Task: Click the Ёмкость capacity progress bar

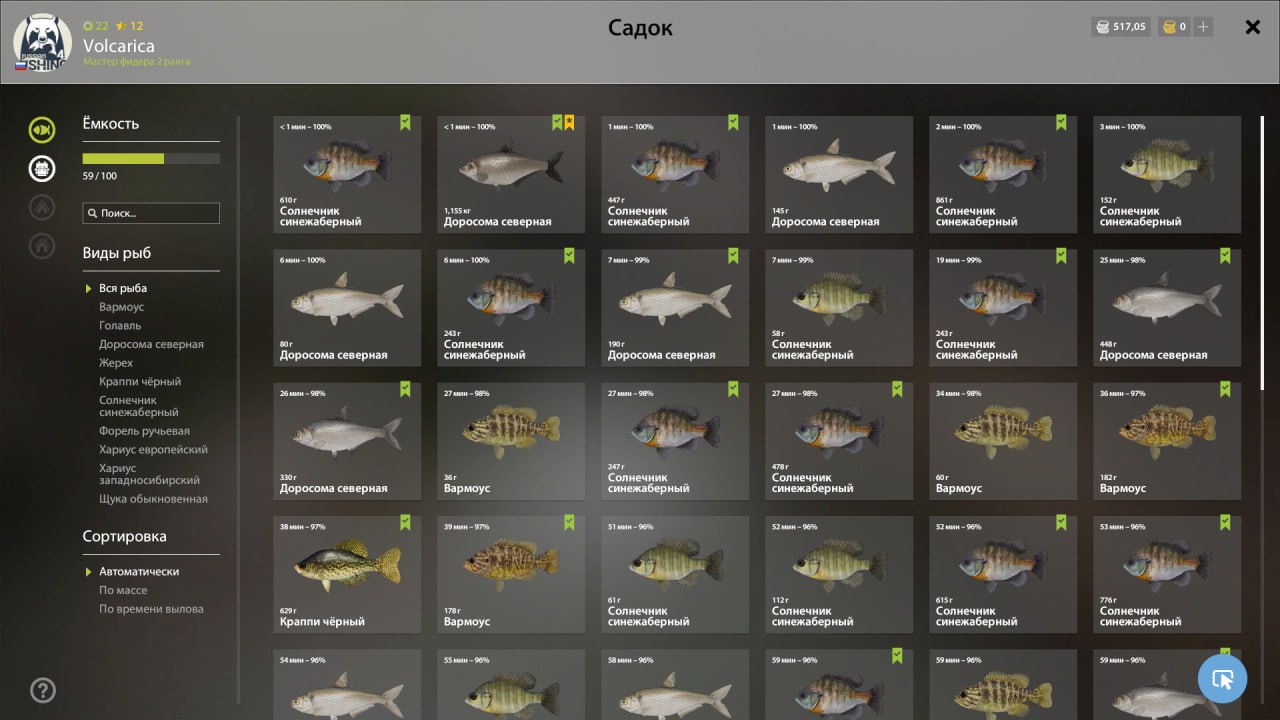Action: pyautogui.click(x=151, y=158)
